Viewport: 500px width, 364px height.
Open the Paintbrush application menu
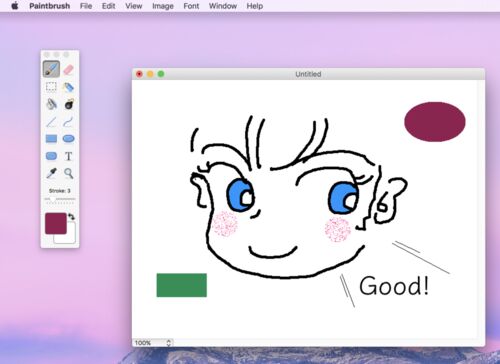click(x=50, y=6)
